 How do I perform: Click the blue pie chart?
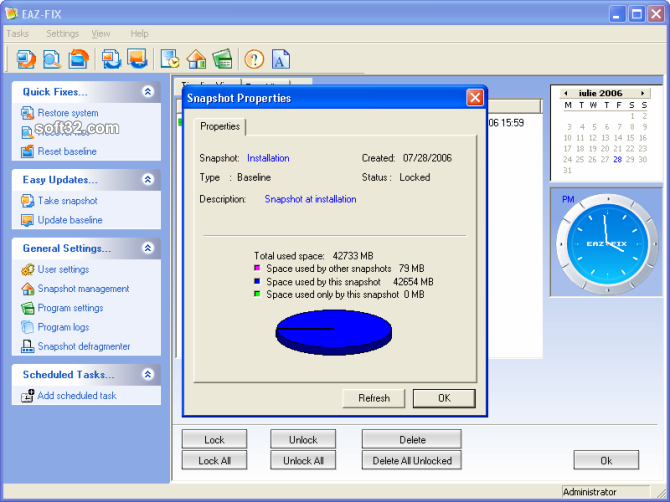(x=334, y=332)
